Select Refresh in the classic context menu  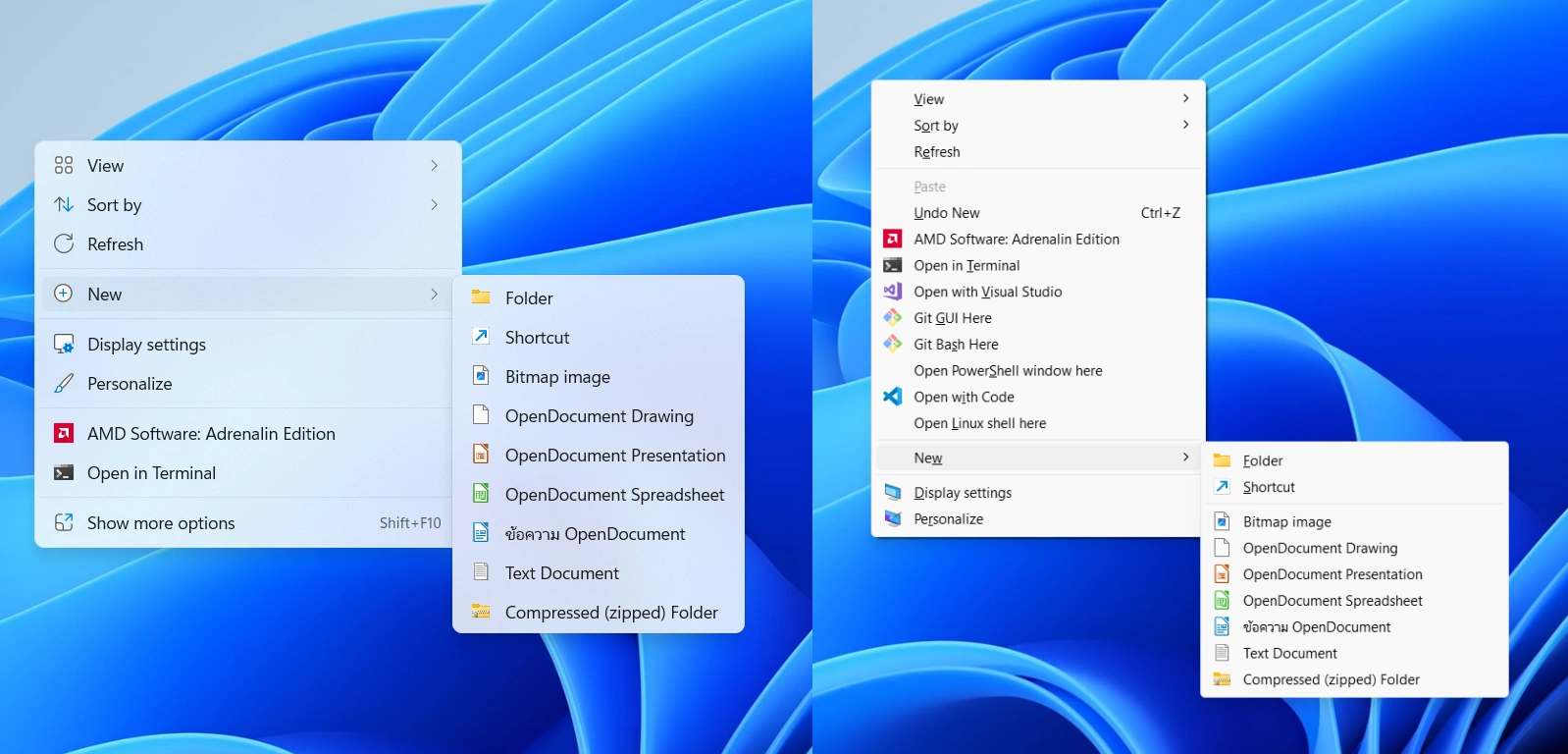pos(1038,151)
